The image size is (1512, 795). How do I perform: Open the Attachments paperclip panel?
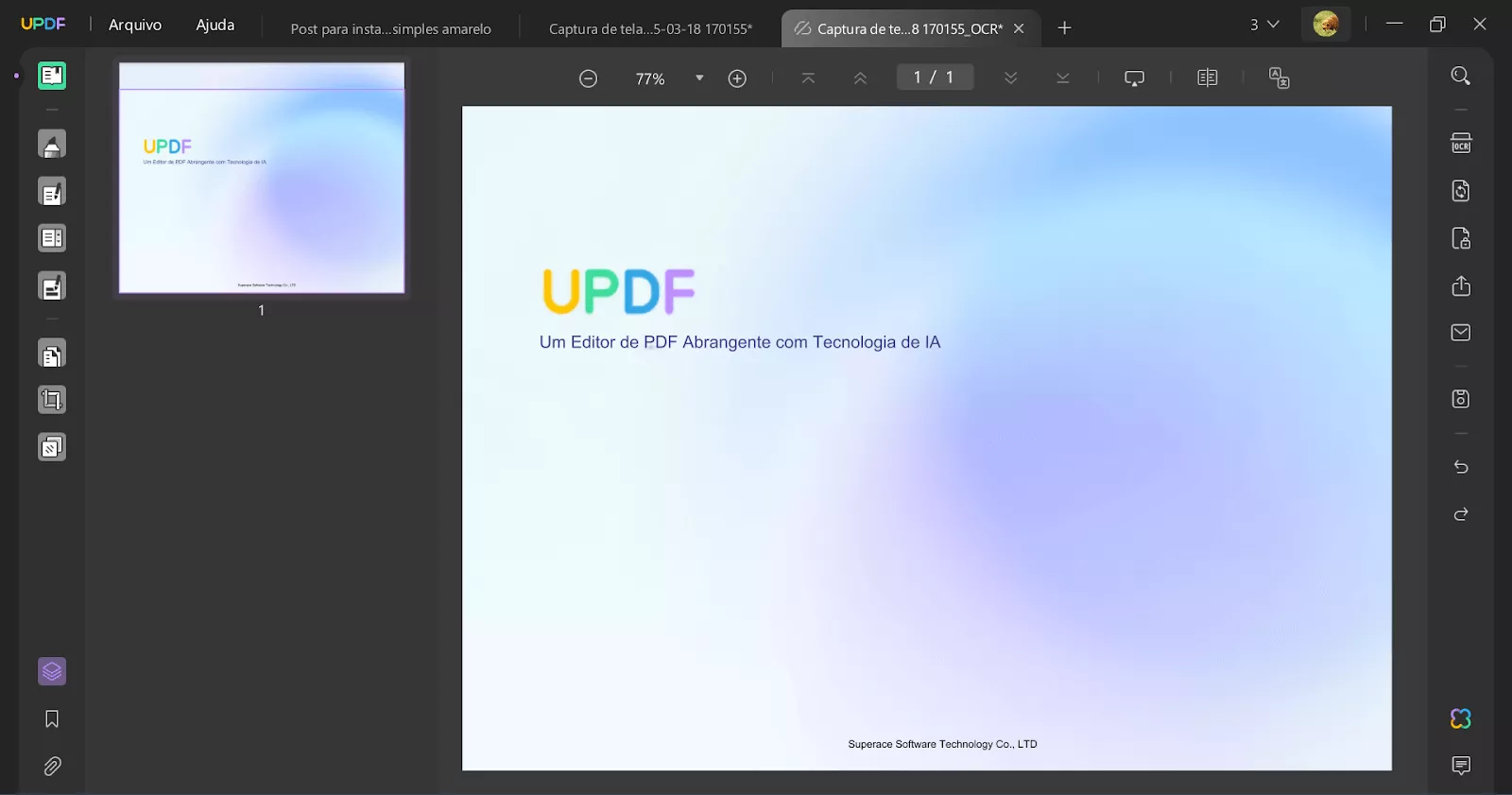(x=52, y=767)
